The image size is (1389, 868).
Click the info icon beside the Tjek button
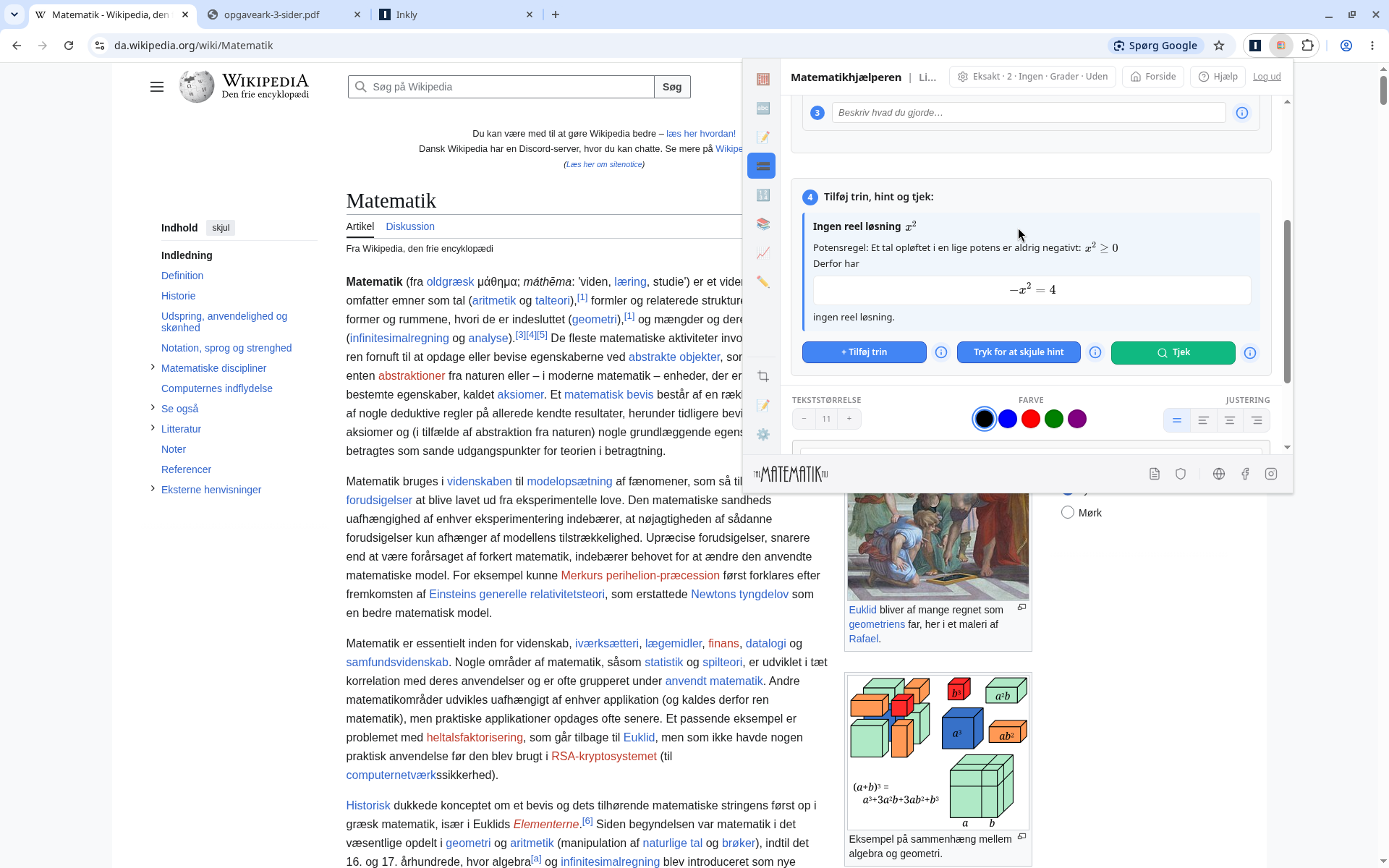(x=1250, y=353)
